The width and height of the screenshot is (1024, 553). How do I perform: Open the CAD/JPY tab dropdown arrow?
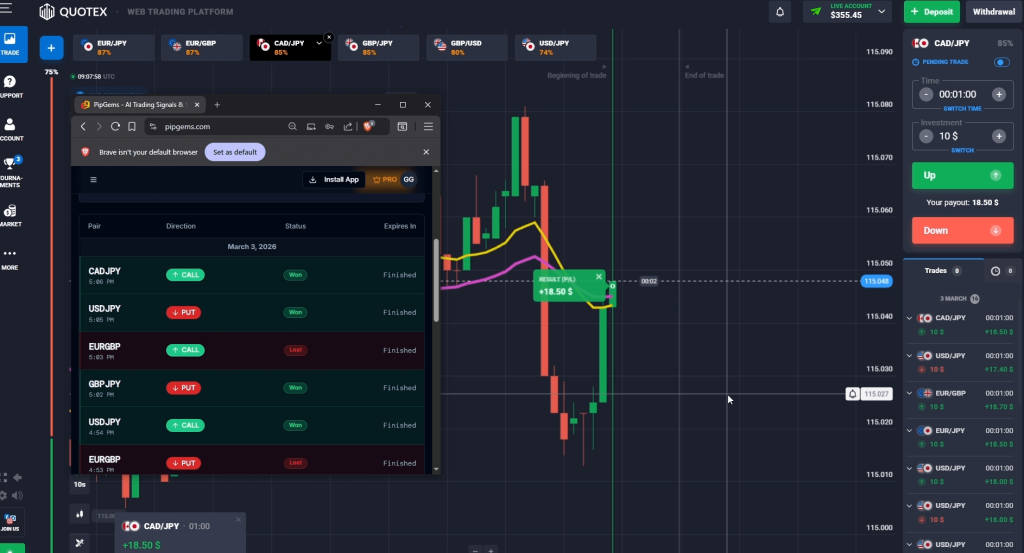click(x=319, y=43)
